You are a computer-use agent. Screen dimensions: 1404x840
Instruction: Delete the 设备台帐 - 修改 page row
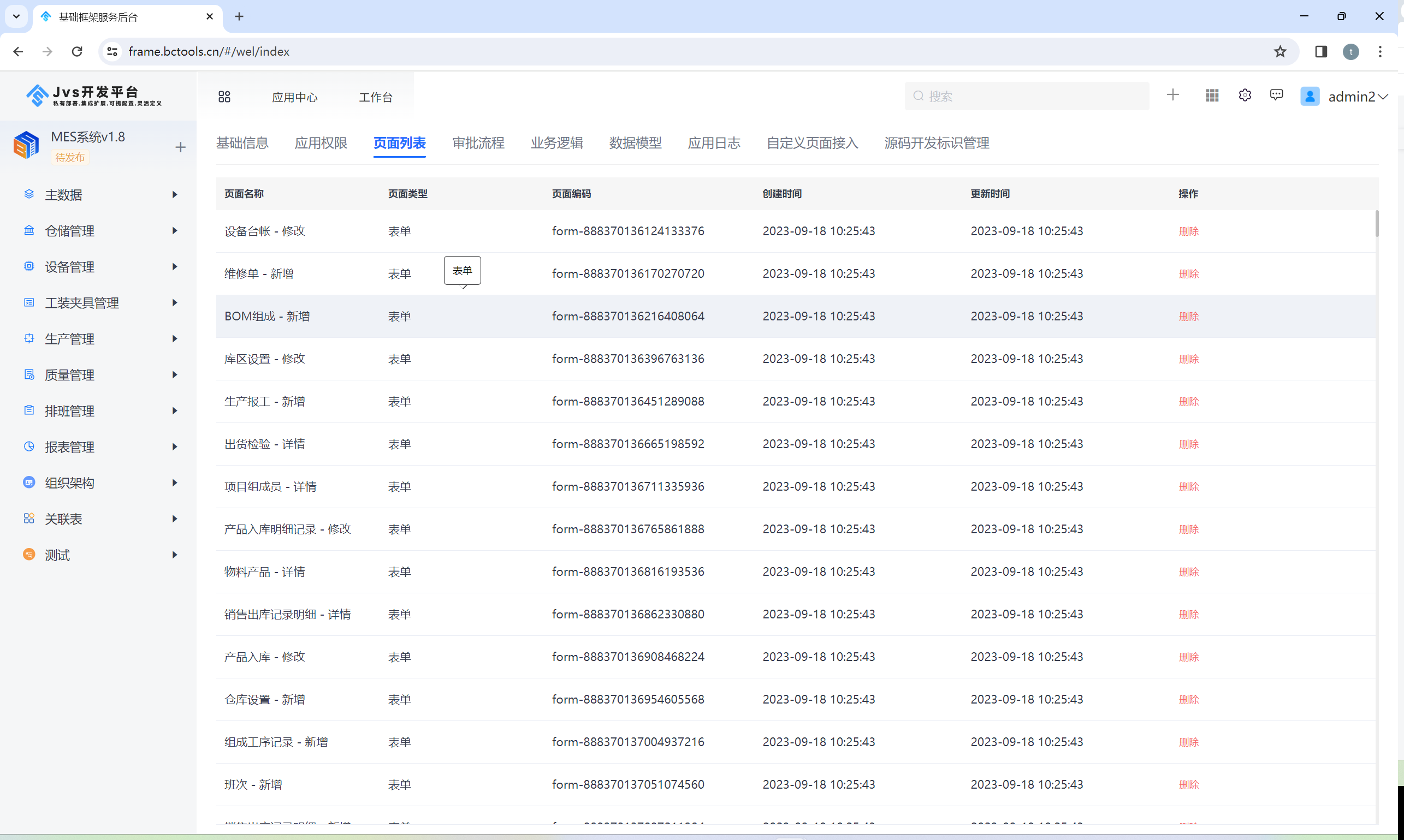point(1189,231)
